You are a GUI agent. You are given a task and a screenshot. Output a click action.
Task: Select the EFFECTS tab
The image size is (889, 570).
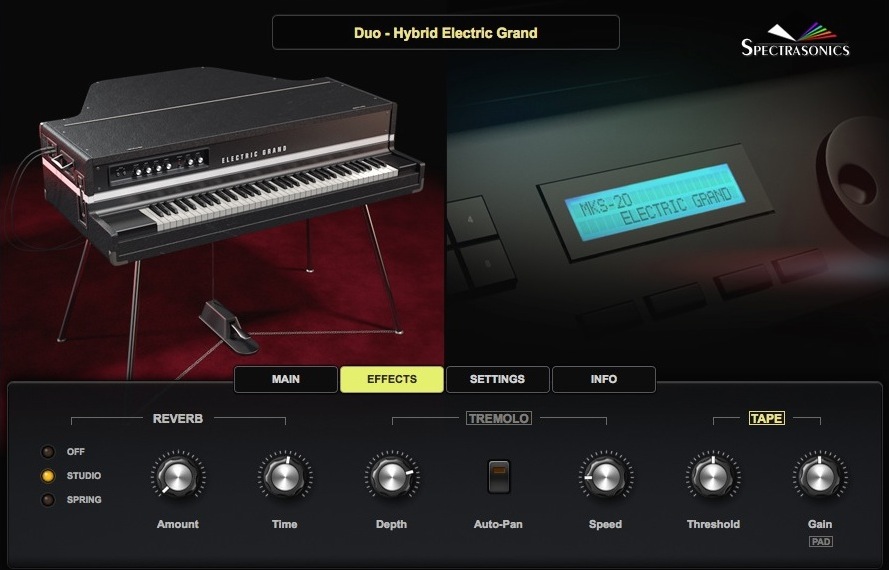(392, 379)
